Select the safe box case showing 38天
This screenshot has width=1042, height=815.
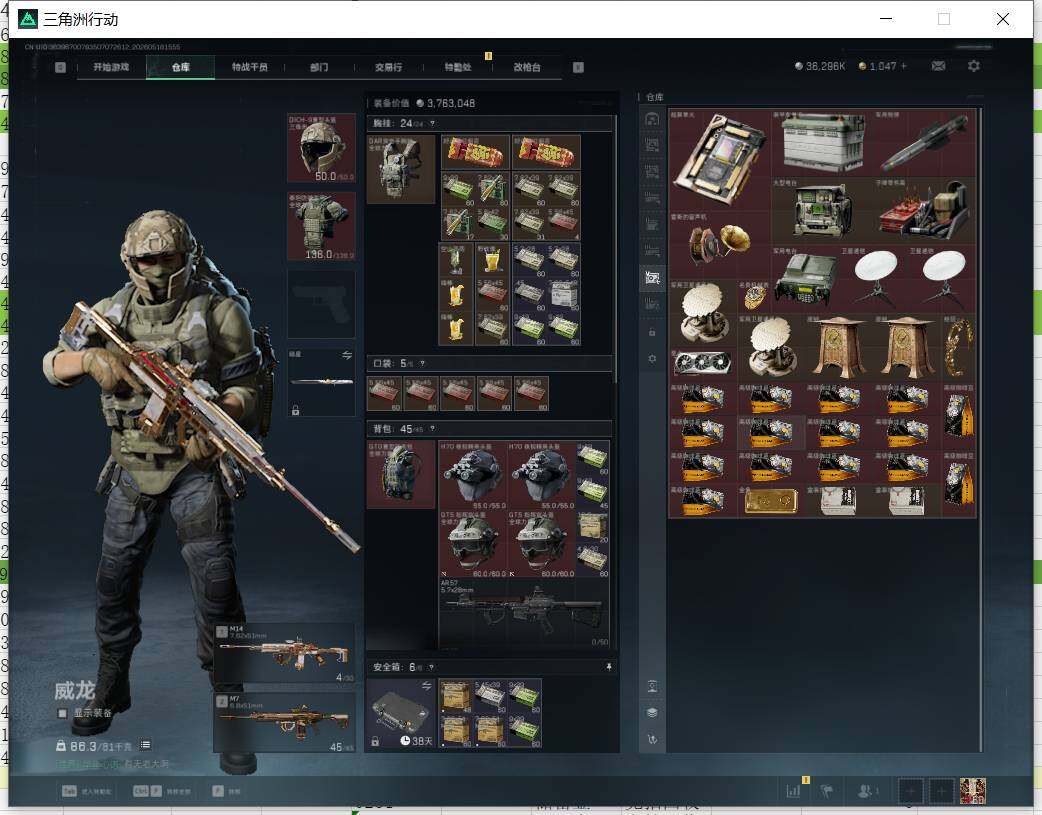point(401,713)
